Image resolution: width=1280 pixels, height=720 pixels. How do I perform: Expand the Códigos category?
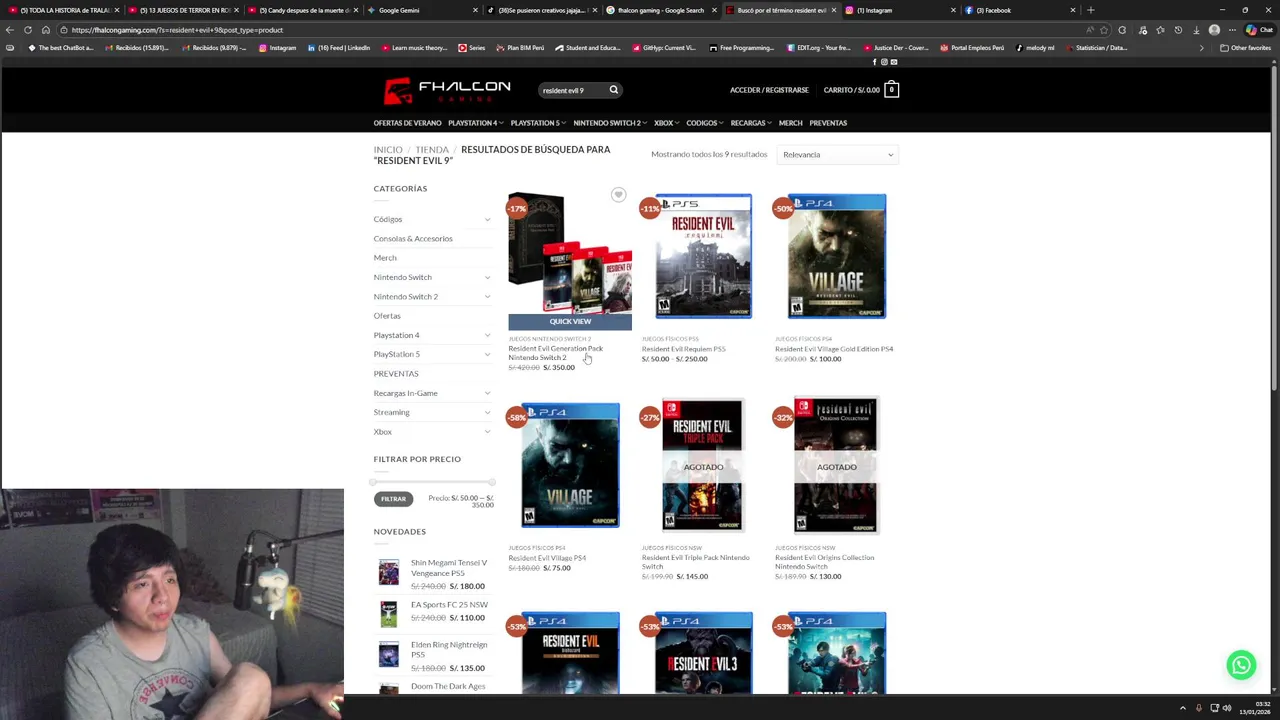pos(488,219)
